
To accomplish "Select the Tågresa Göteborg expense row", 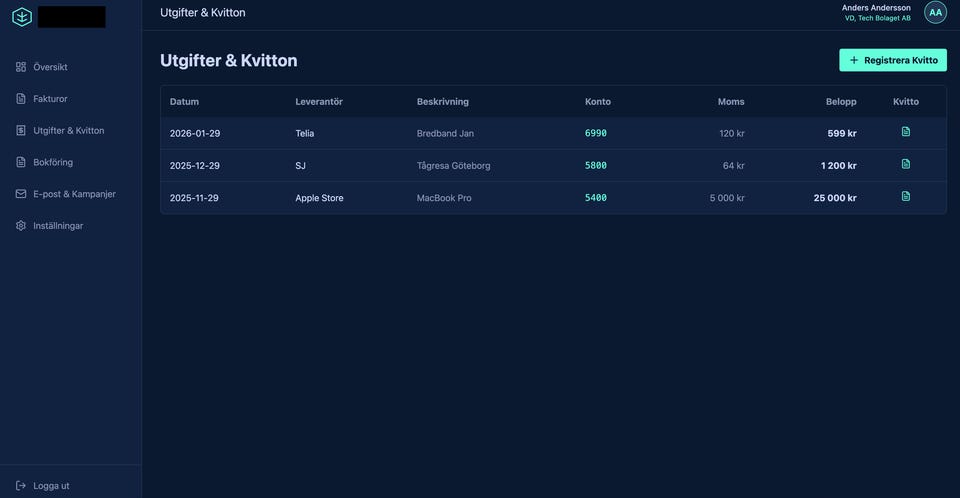I will [x=453, y=165].
